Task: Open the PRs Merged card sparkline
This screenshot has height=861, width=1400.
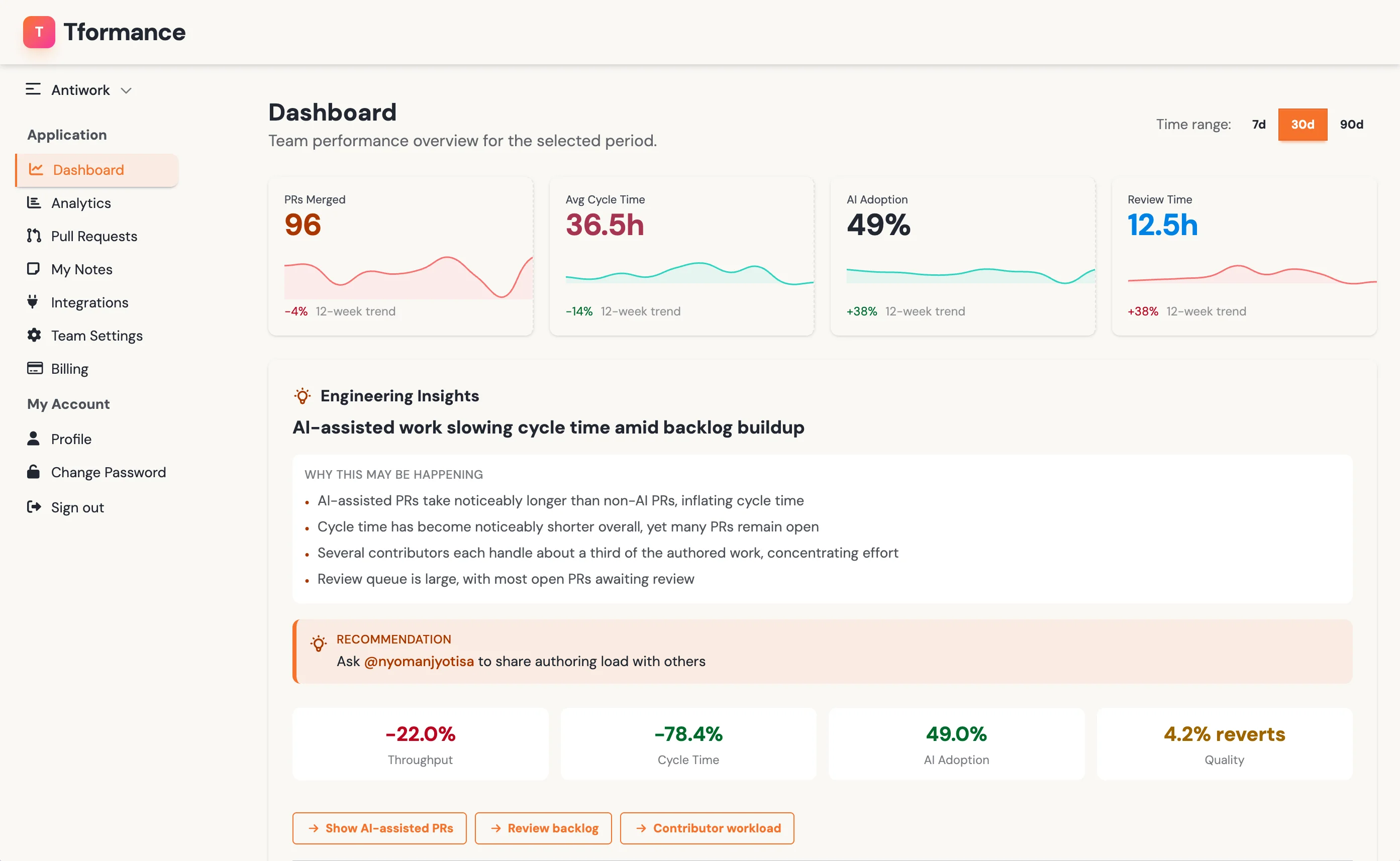Action: pos(409,277)
